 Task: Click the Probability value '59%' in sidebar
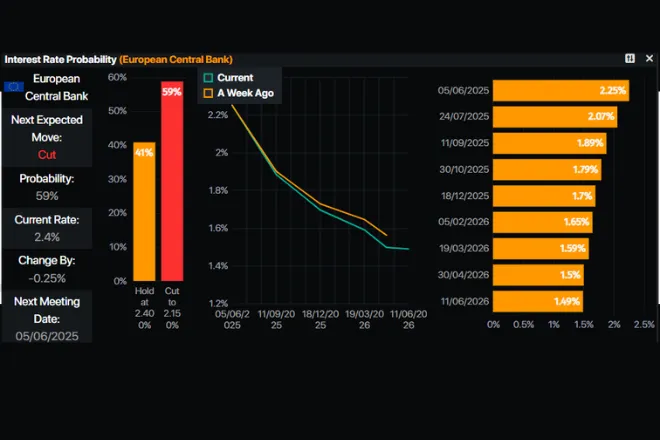[x=47, y=196]
